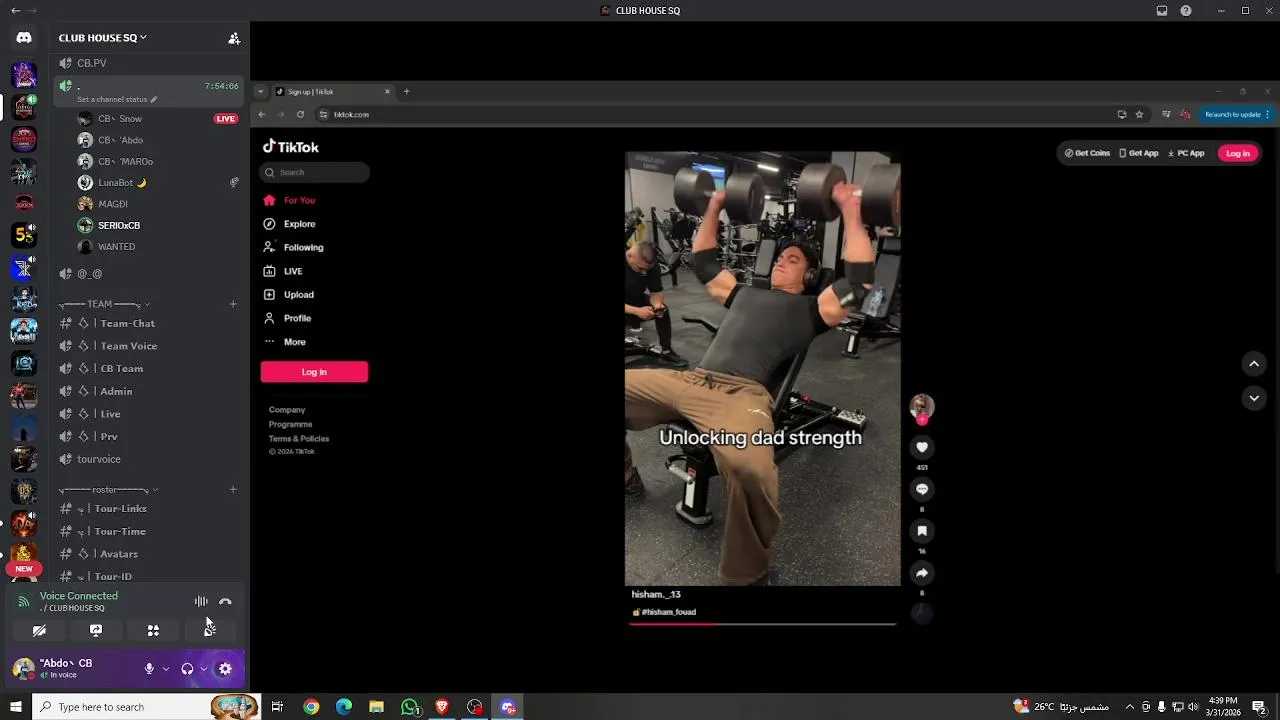Click invite people icon beside server name

pyautogui.click(x=234, y=38)
